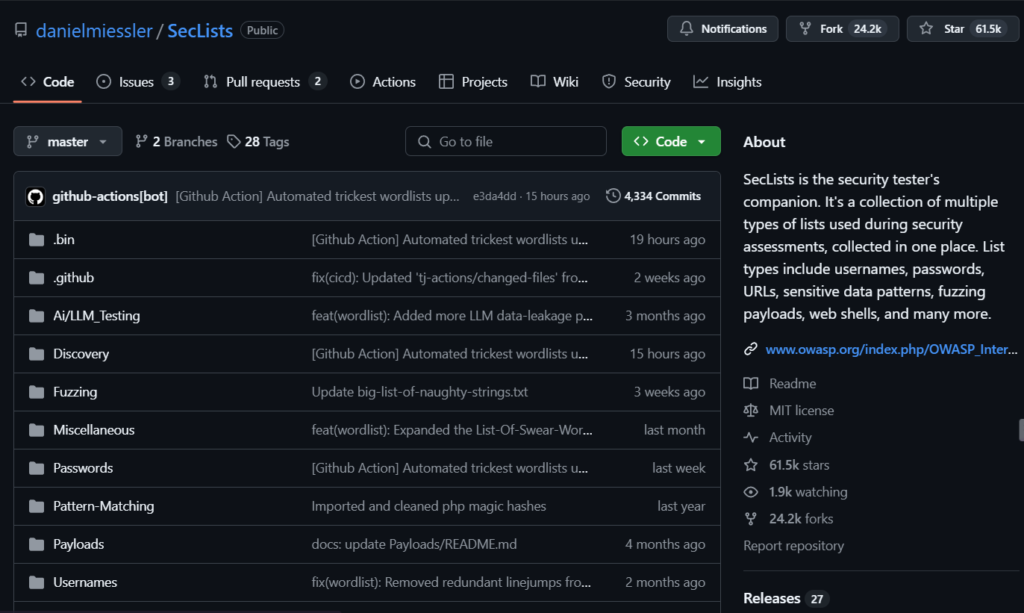The image size is (1024, 613).
Task: Click the tag icon beside 28 Tags
Action: click(234, 142)
